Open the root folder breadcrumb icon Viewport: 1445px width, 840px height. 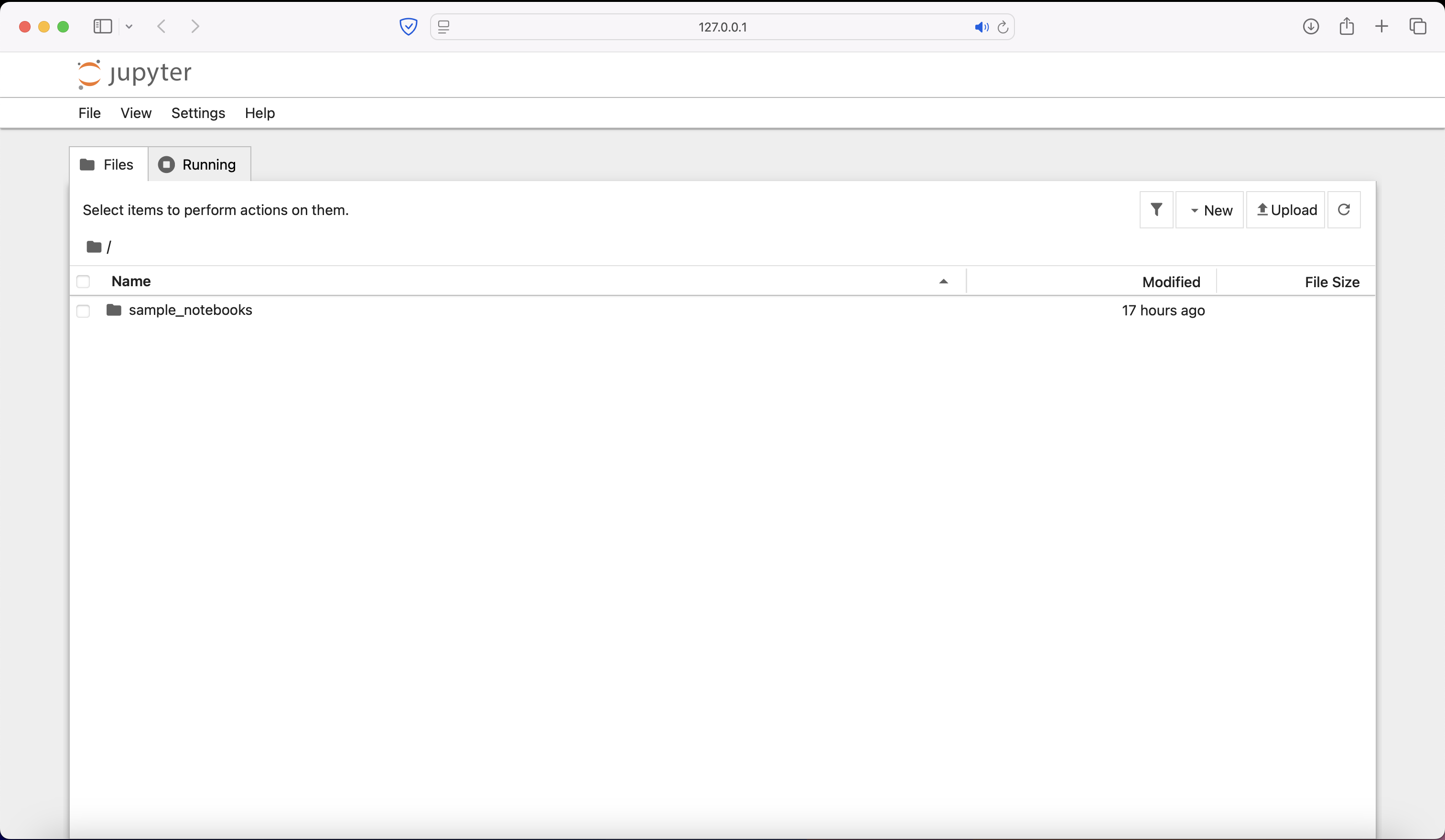click(94, 247)
